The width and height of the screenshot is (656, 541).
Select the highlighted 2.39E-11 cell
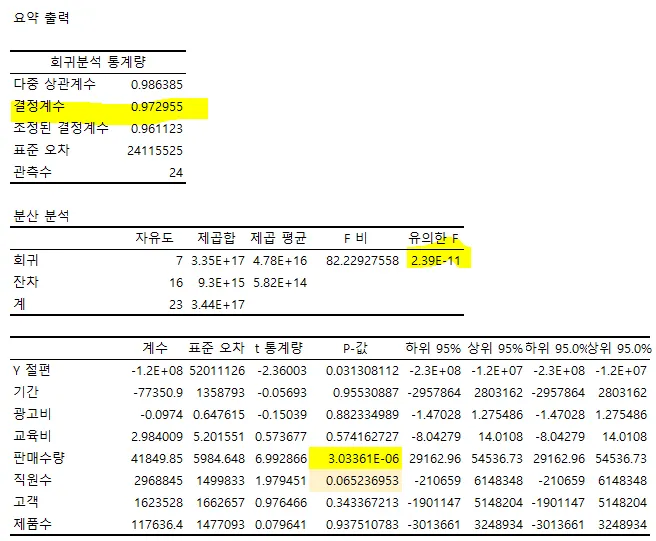click(x=436, y=261)
